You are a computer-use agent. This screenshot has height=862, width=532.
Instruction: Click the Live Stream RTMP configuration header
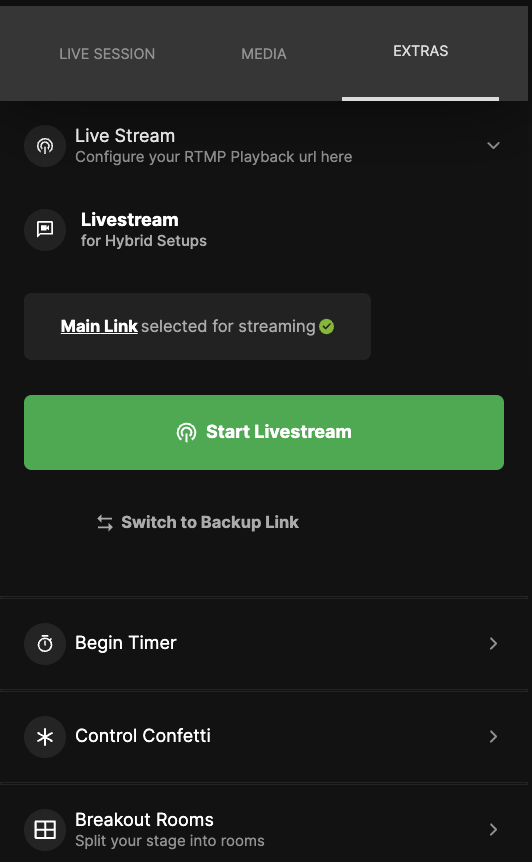(x=264, y=146)
